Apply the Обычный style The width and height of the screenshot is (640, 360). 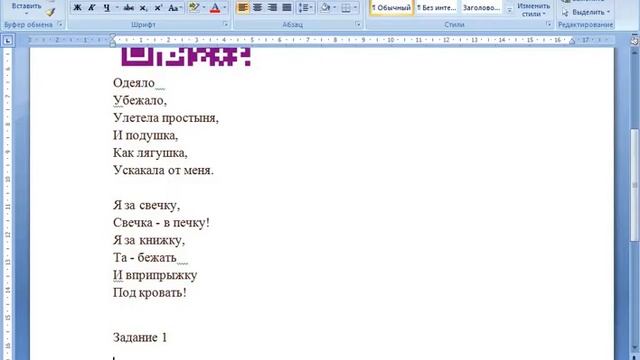[x=391, y=8]
